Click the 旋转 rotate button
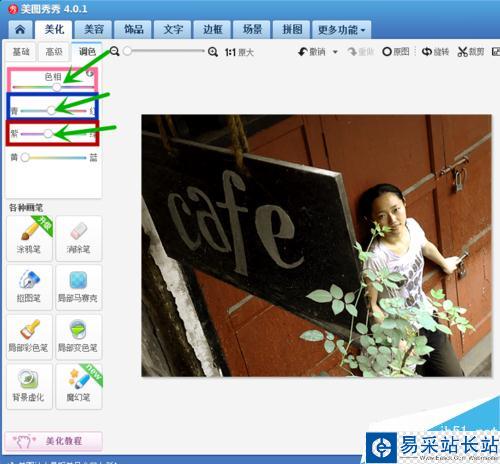 [x=435, y=52]
